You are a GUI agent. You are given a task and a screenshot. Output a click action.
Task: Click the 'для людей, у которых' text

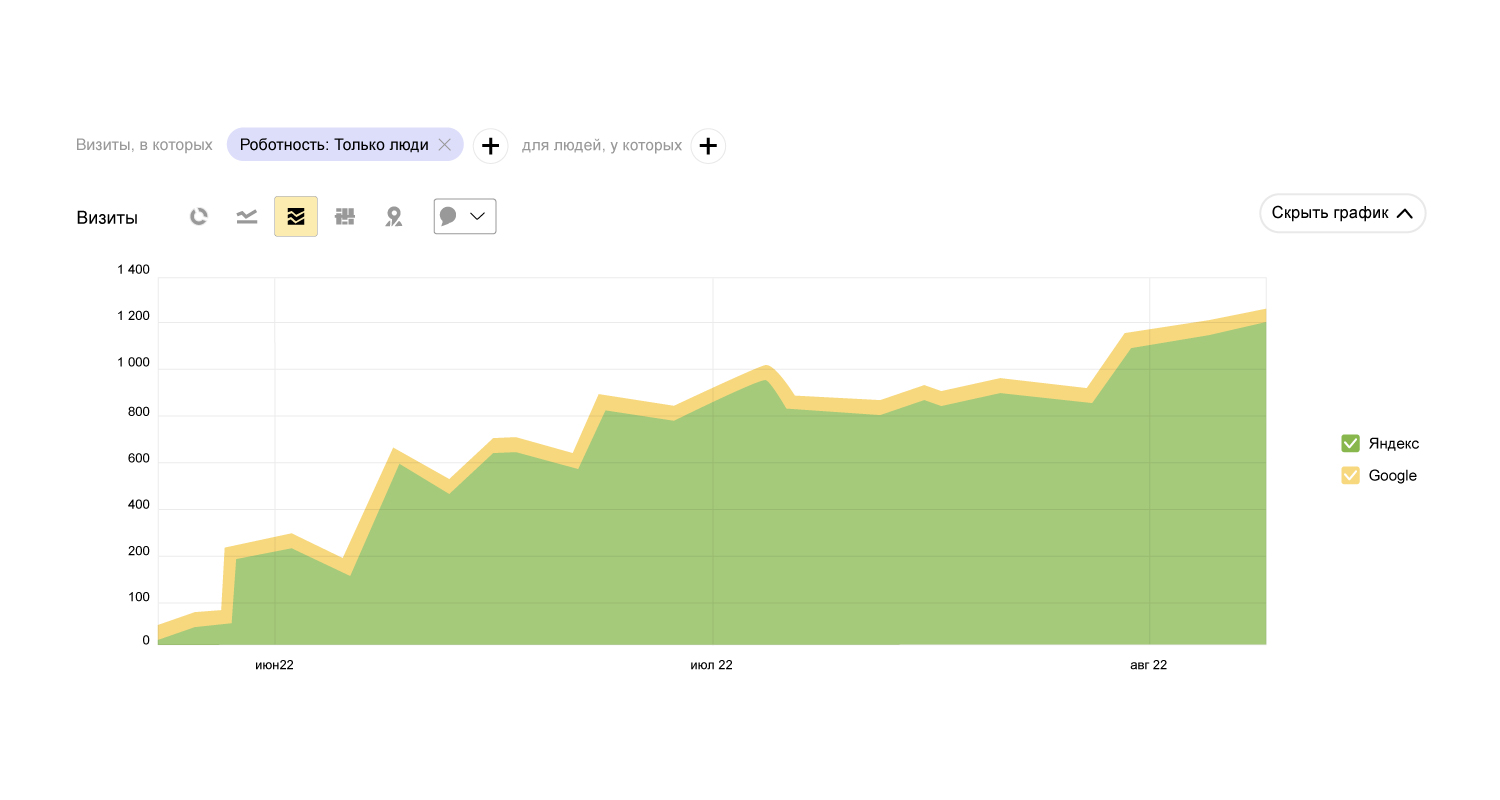coord(602,145)
